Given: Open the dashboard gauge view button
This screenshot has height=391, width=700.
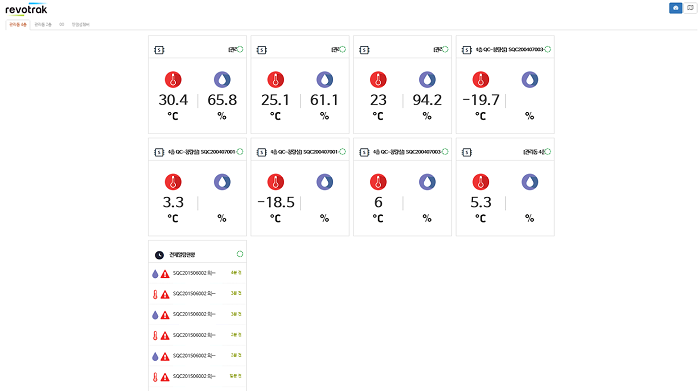Looking at the screenshot, I should coord(675,8).
